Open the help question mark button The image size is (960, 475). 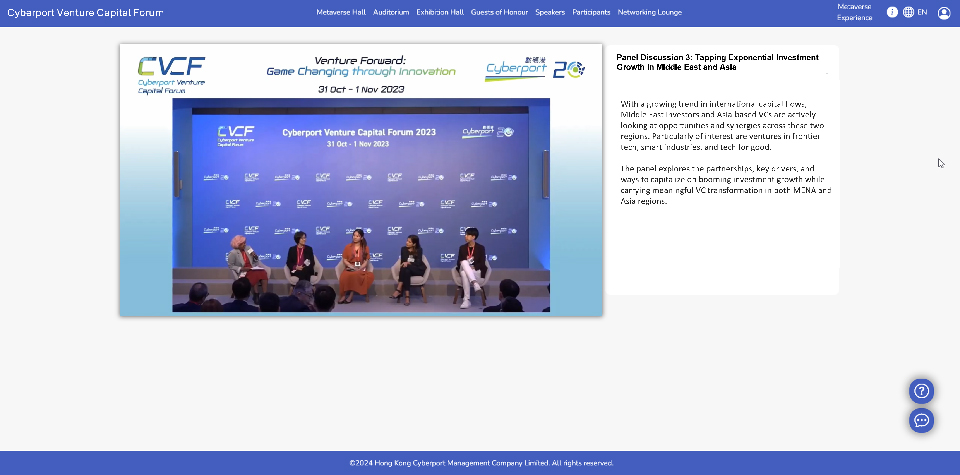[921, 391]
